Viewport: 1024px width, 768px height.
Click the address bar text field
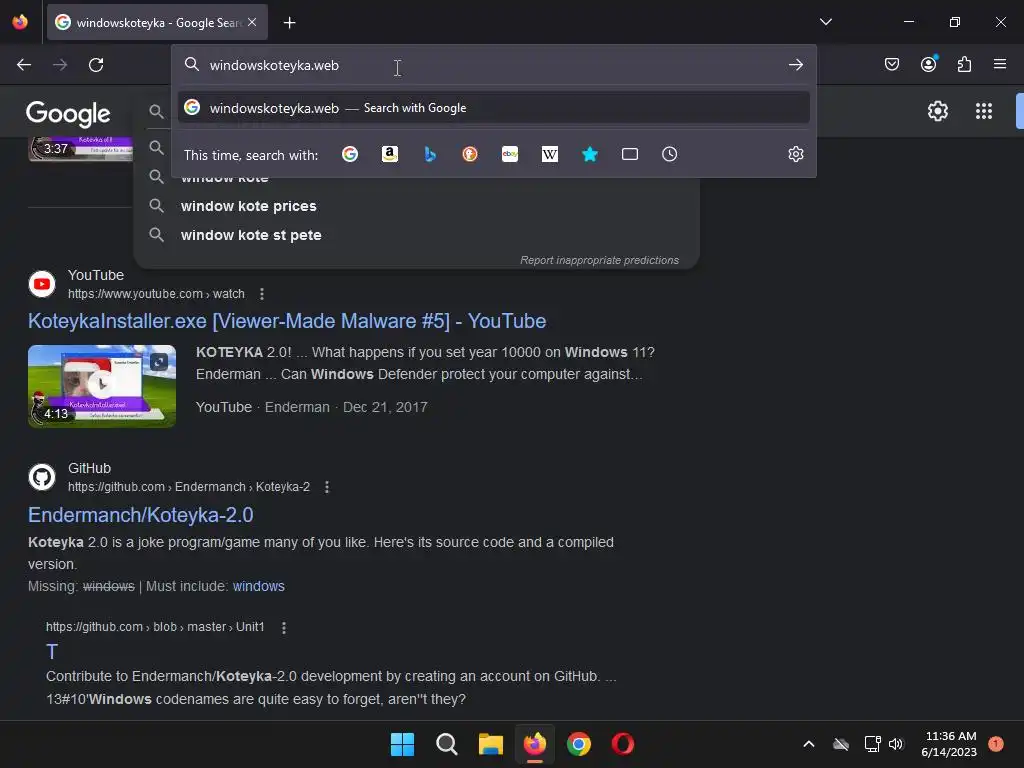tap(494, 65)
